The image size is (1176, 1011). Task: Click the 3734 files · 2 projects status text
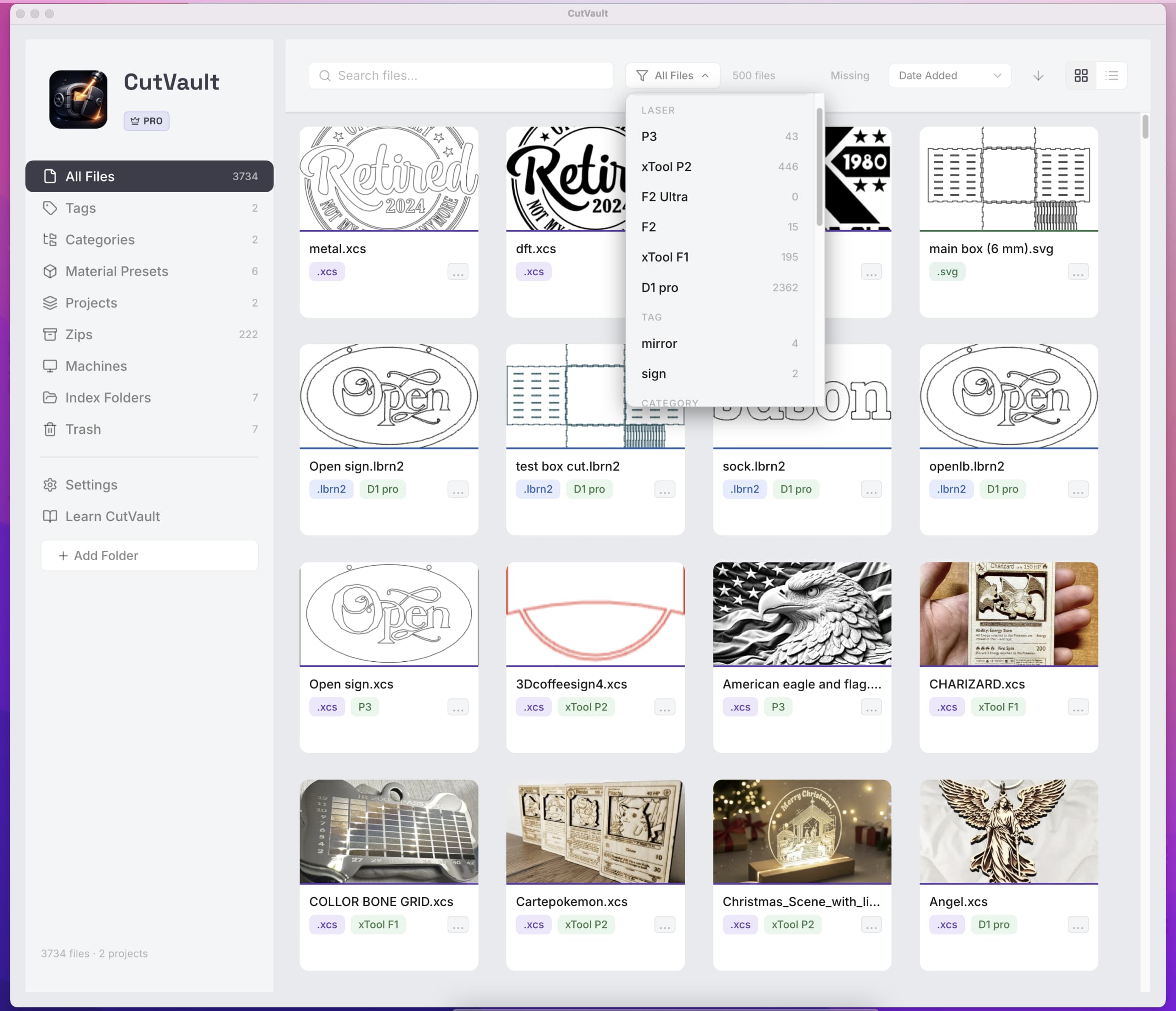(x=94, y=954)
